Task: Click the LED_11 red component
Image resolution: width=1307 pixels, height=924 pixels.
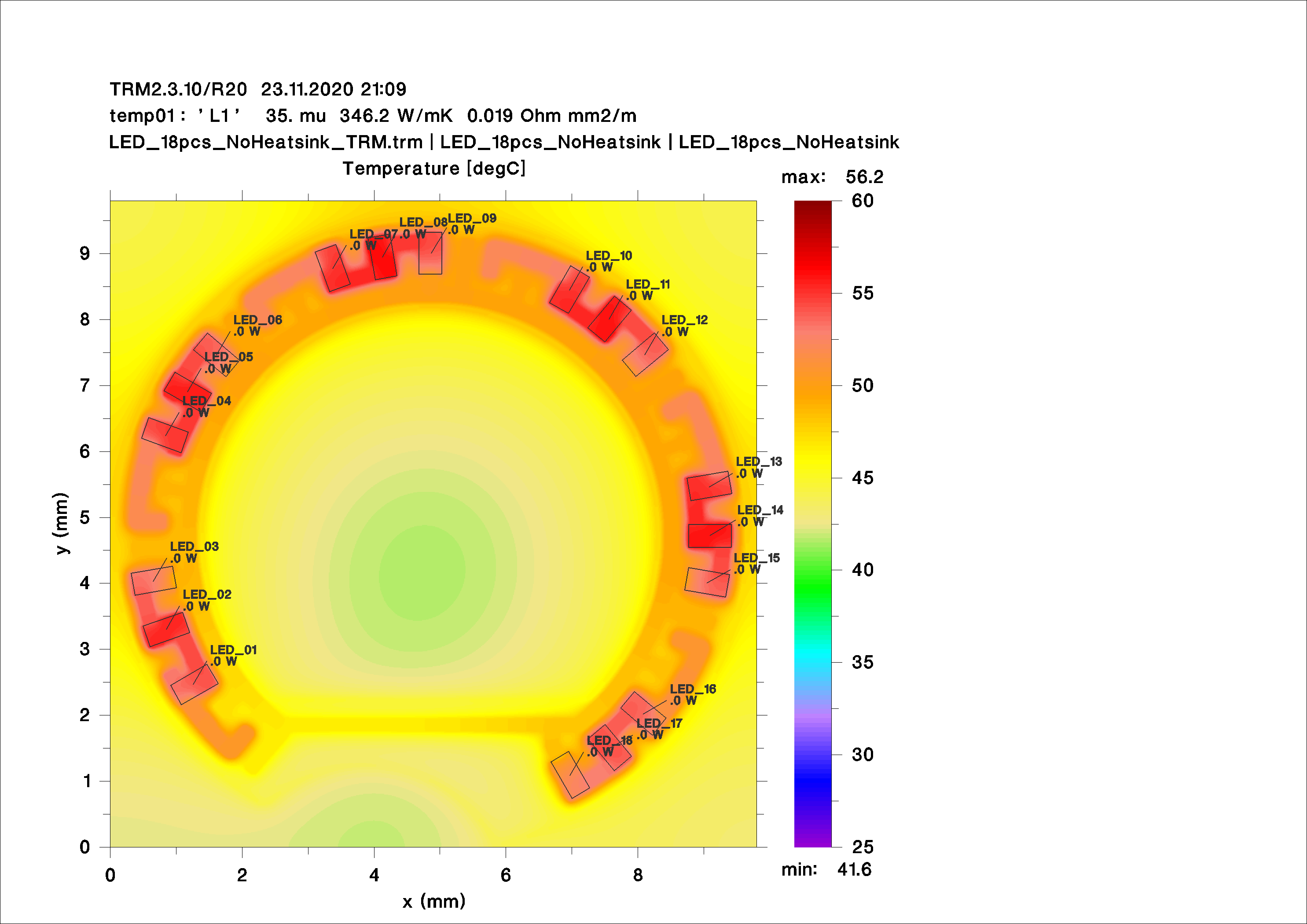Action: coord(609,319)
